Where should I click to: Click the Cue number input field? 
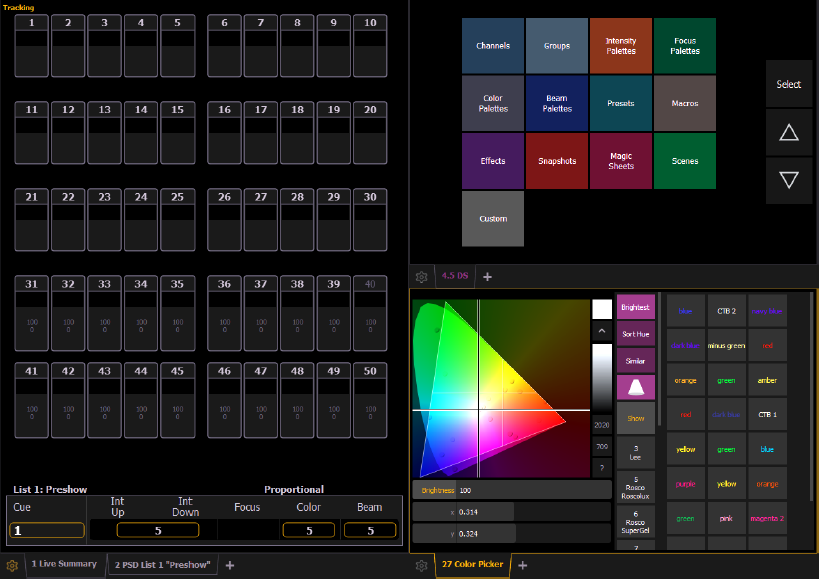point(47,530)
